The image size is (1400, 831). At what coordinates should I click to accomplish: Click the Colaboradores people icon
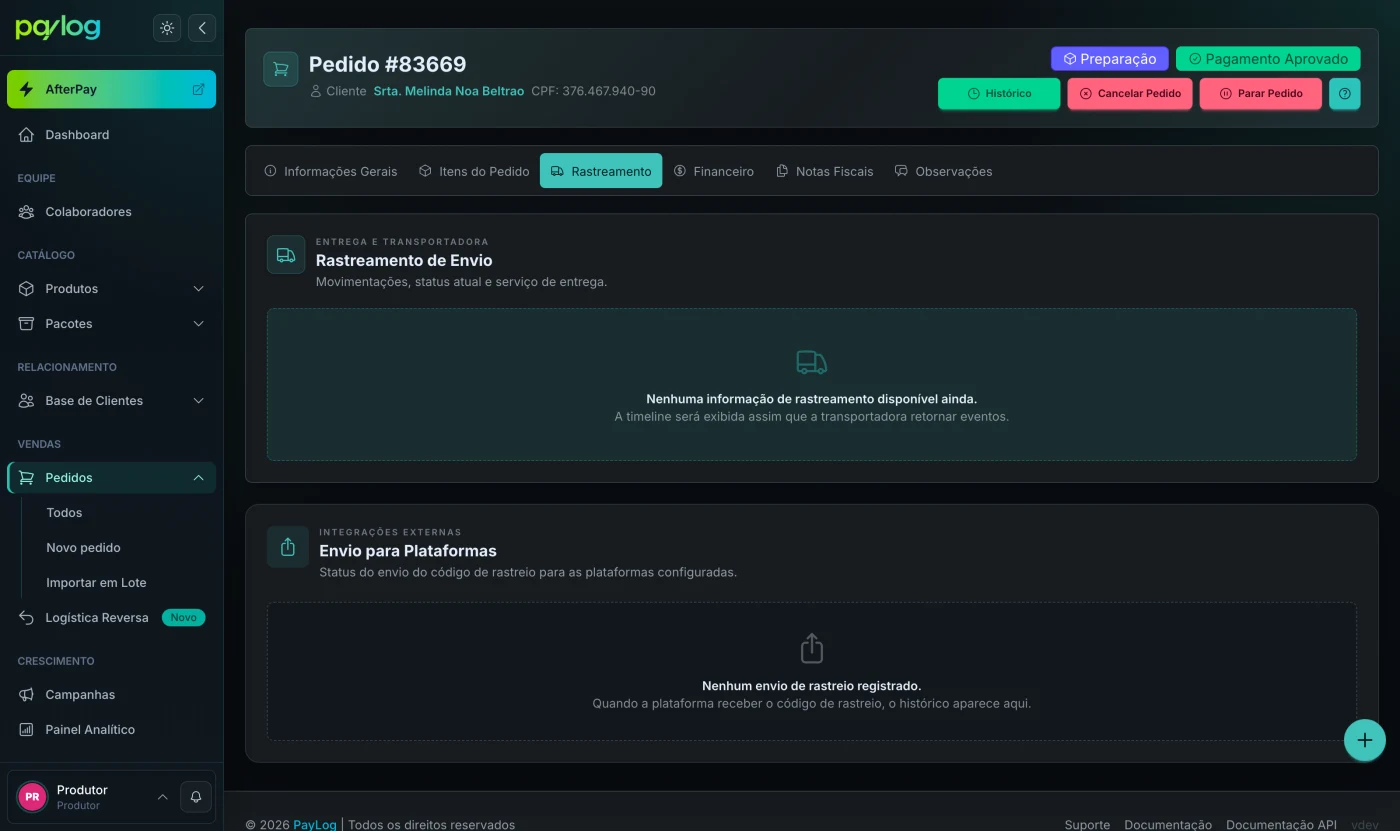26,212
